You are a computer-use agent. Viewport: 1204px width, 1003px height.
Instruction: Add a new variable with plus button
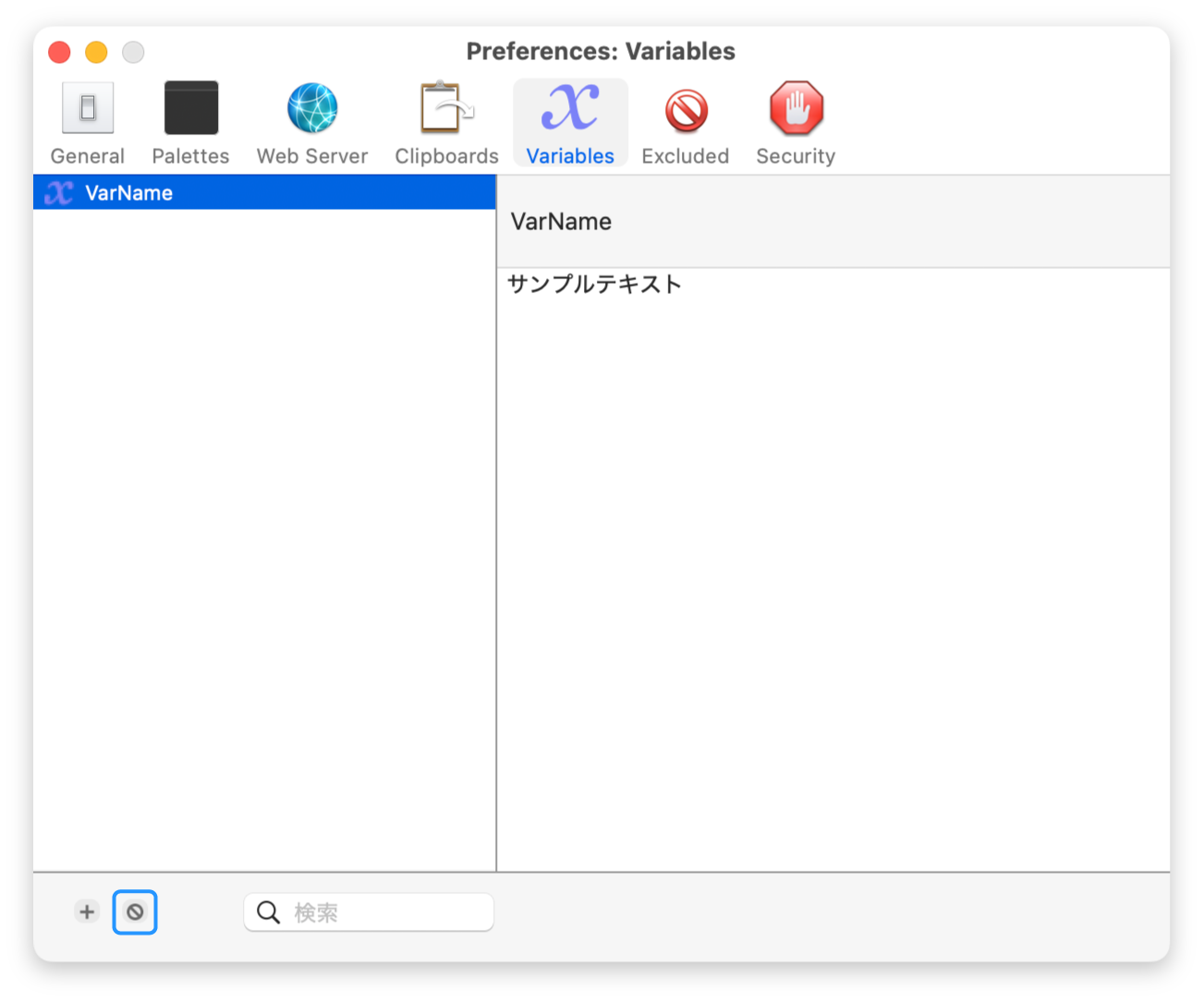coord(87,912)
